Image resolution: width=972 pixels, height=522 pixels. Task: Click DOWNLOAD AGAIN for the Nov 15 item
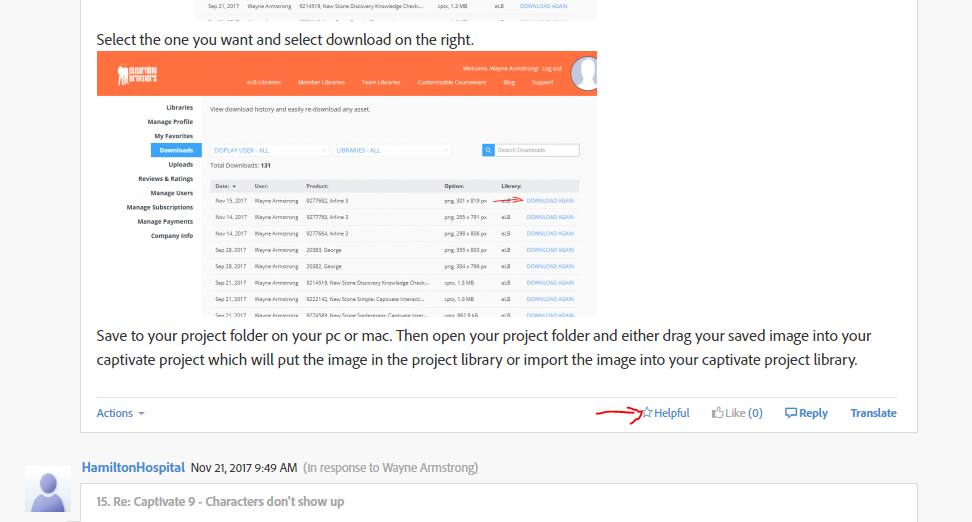click(x=550, y=200)
